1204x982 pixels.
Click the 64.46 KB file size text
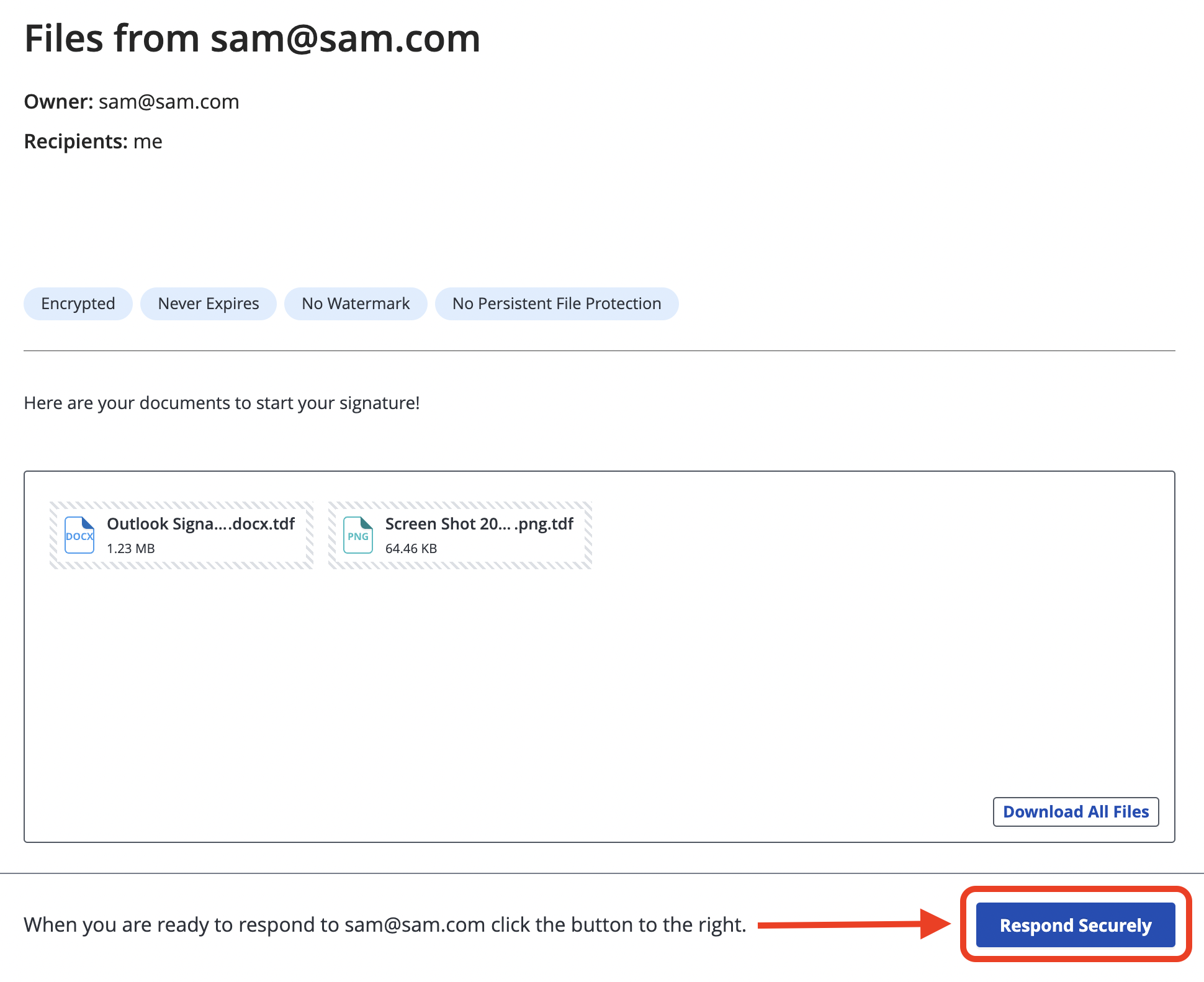(x=411, y=549)
